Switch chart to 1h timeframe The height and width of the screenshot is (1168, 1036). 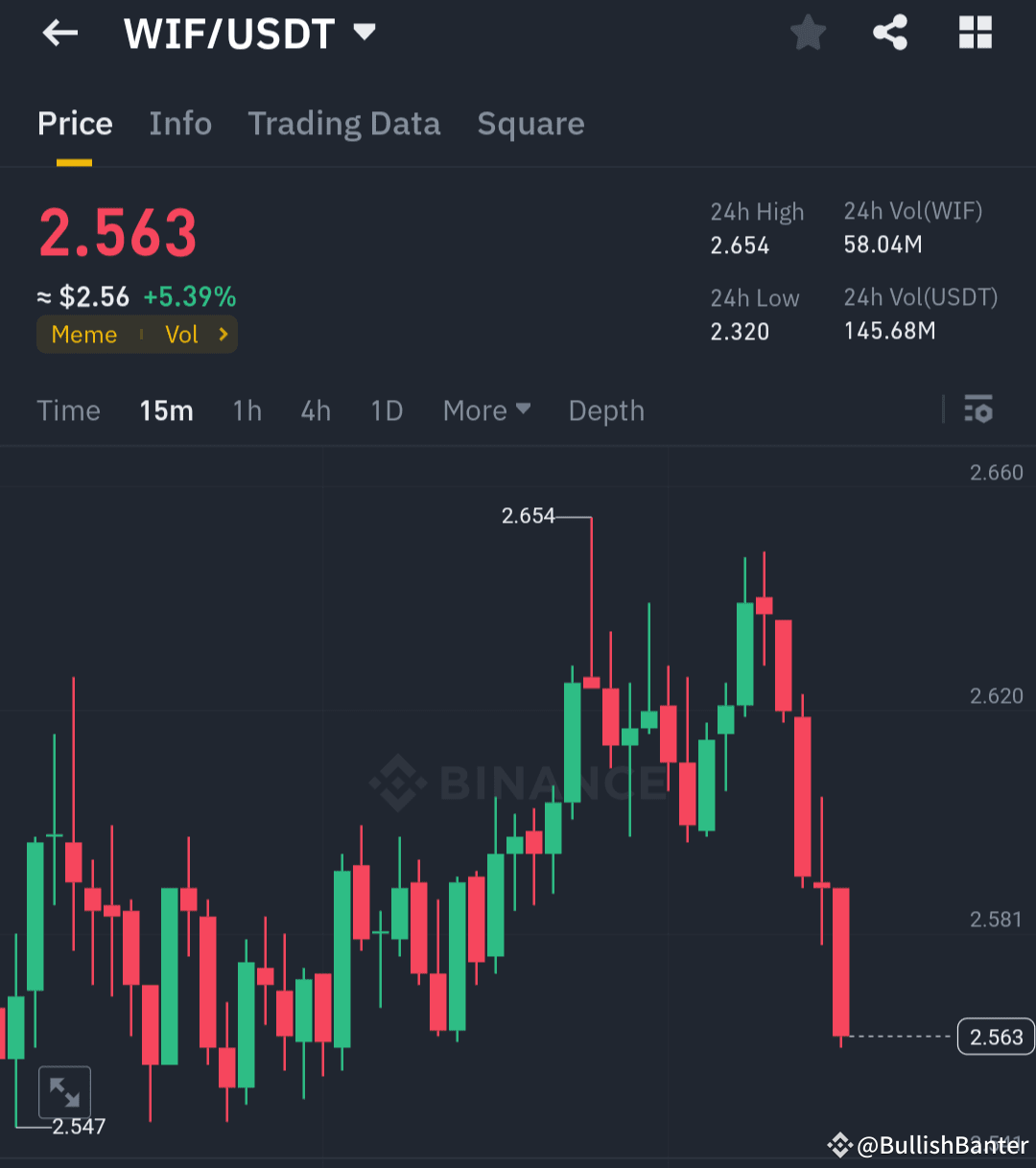[x=247, y=409]
